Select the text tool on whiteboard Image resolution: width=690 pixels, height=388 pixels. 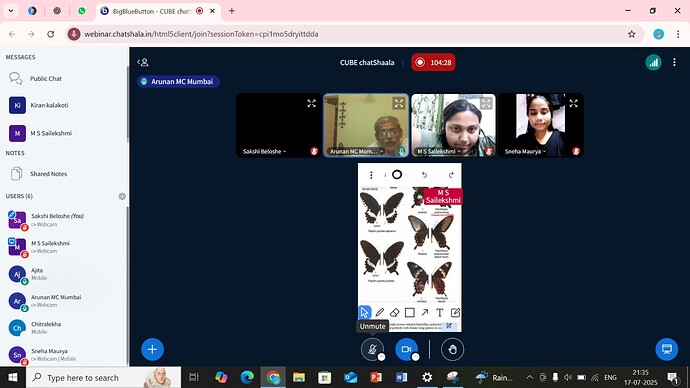pyautogui.click(x=440, y=312)
